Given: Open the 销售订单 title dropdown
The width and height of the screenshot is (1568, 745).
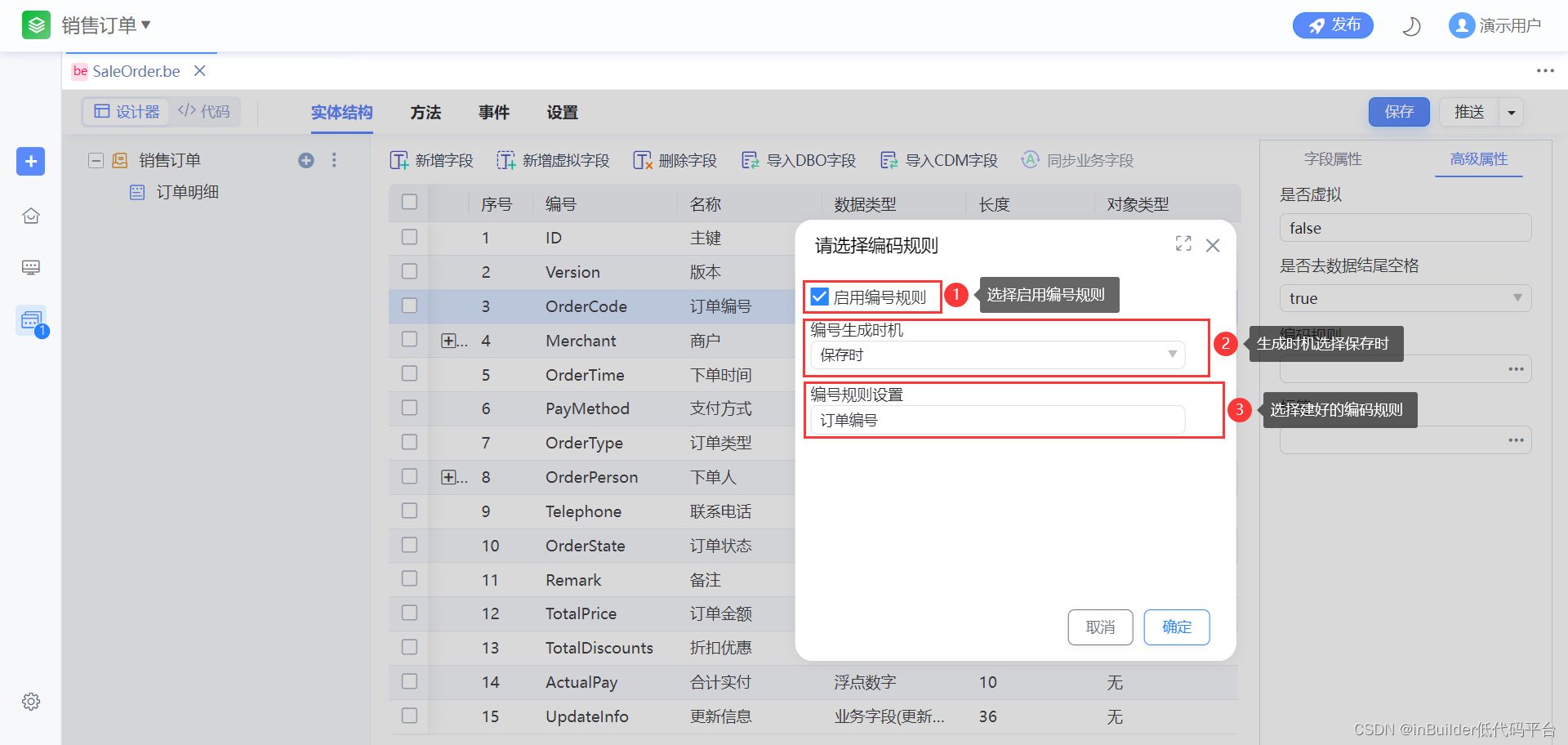Looking at the screenshot, I should pos(106,25).
